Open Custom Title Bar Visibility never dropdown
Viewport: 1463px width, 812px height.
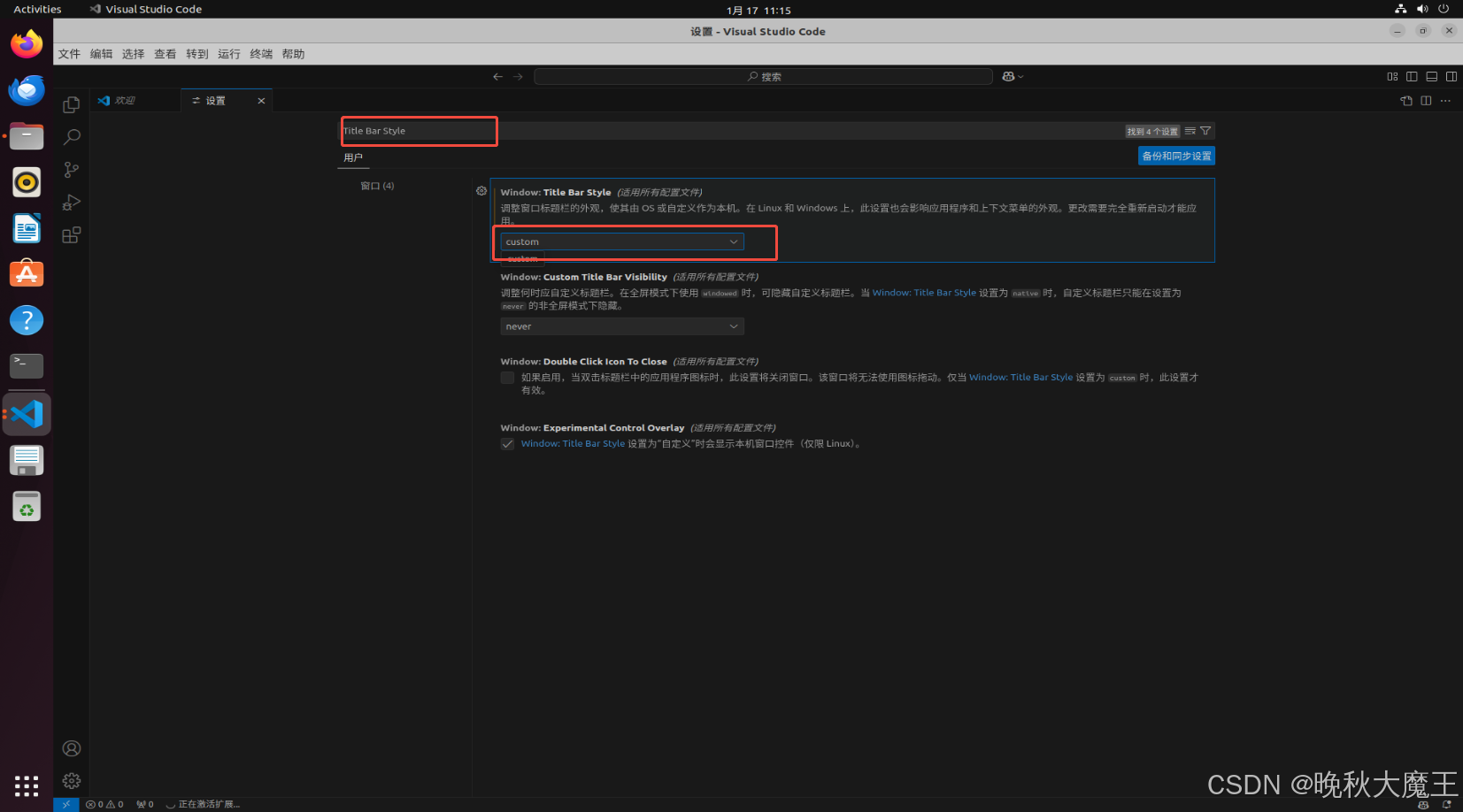622,326
